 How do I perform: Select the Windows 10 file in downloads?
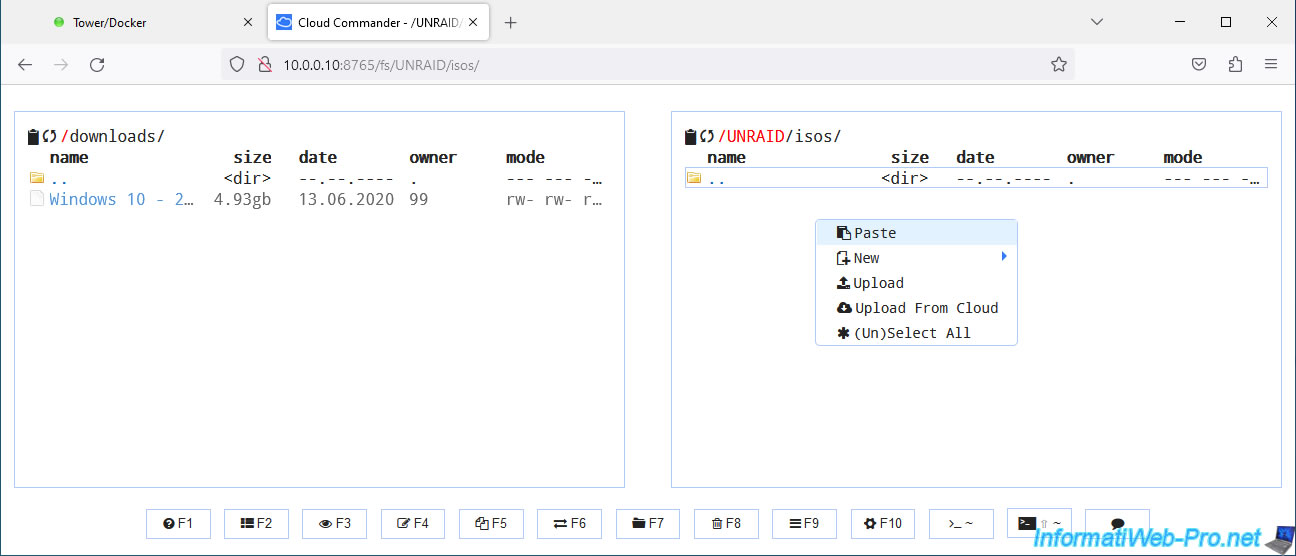pyautogui.click(x=121, y=199)
